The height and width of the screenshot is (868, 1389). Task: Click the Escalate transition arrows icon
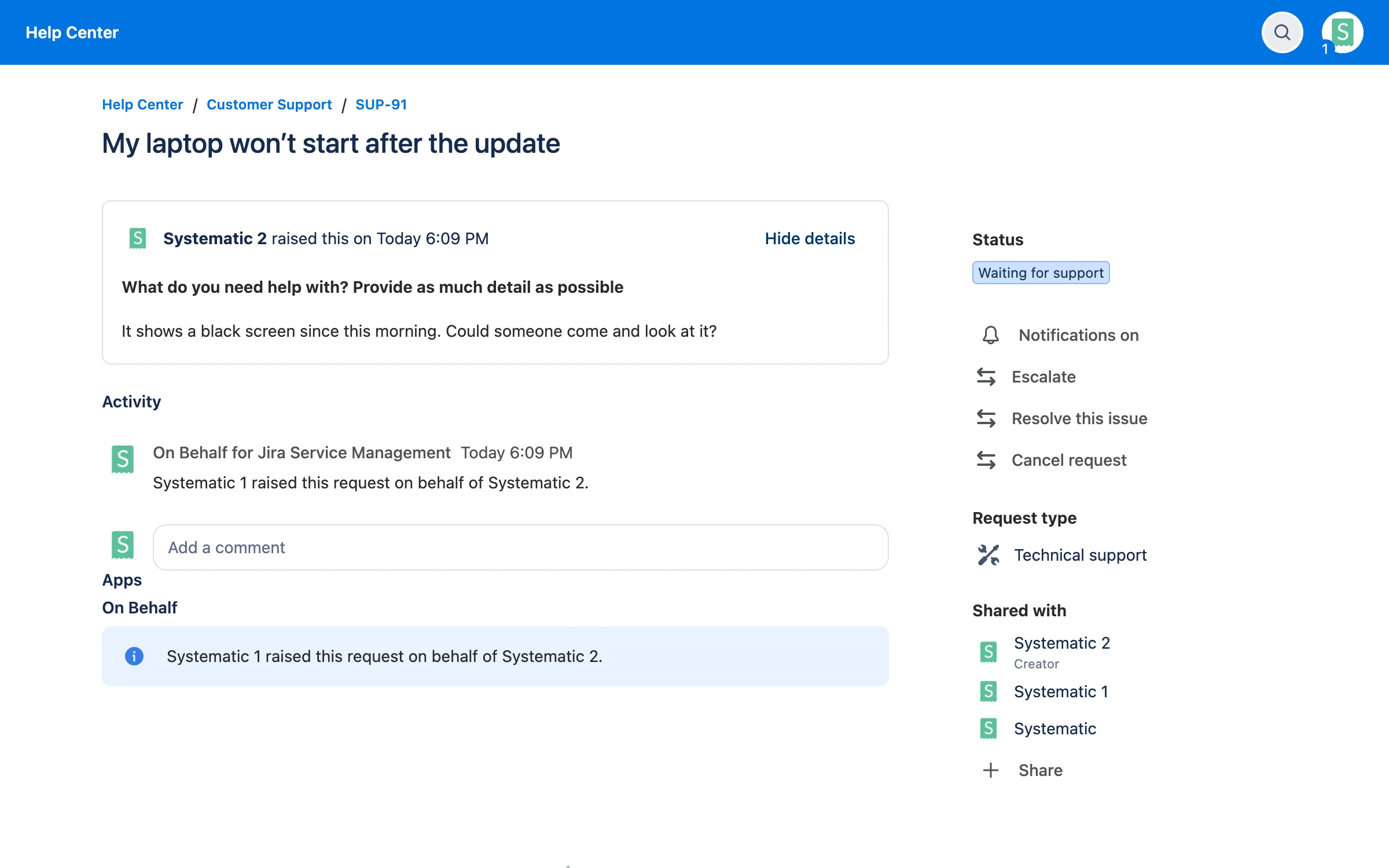coord(986,377)
